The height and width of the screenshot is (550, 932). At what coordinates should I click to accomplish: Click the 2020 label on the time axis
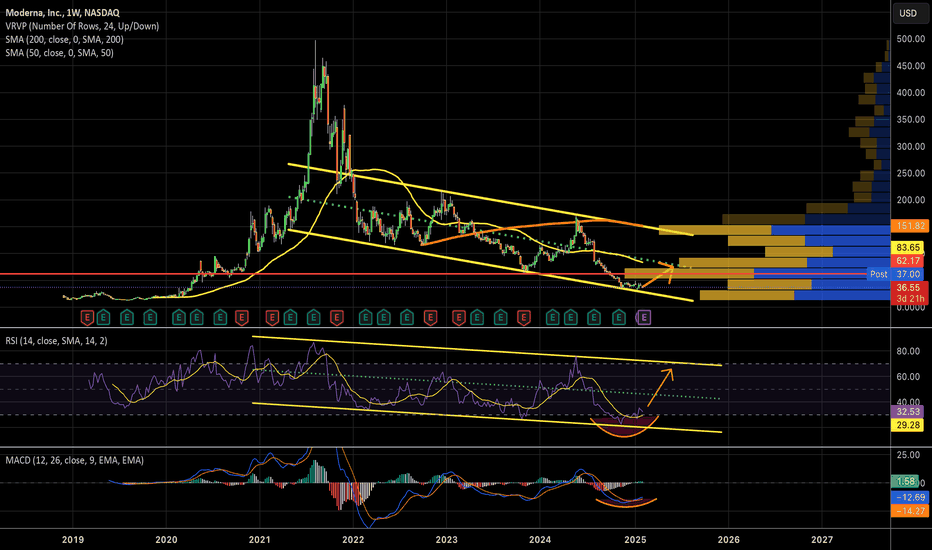click(166, 540)
